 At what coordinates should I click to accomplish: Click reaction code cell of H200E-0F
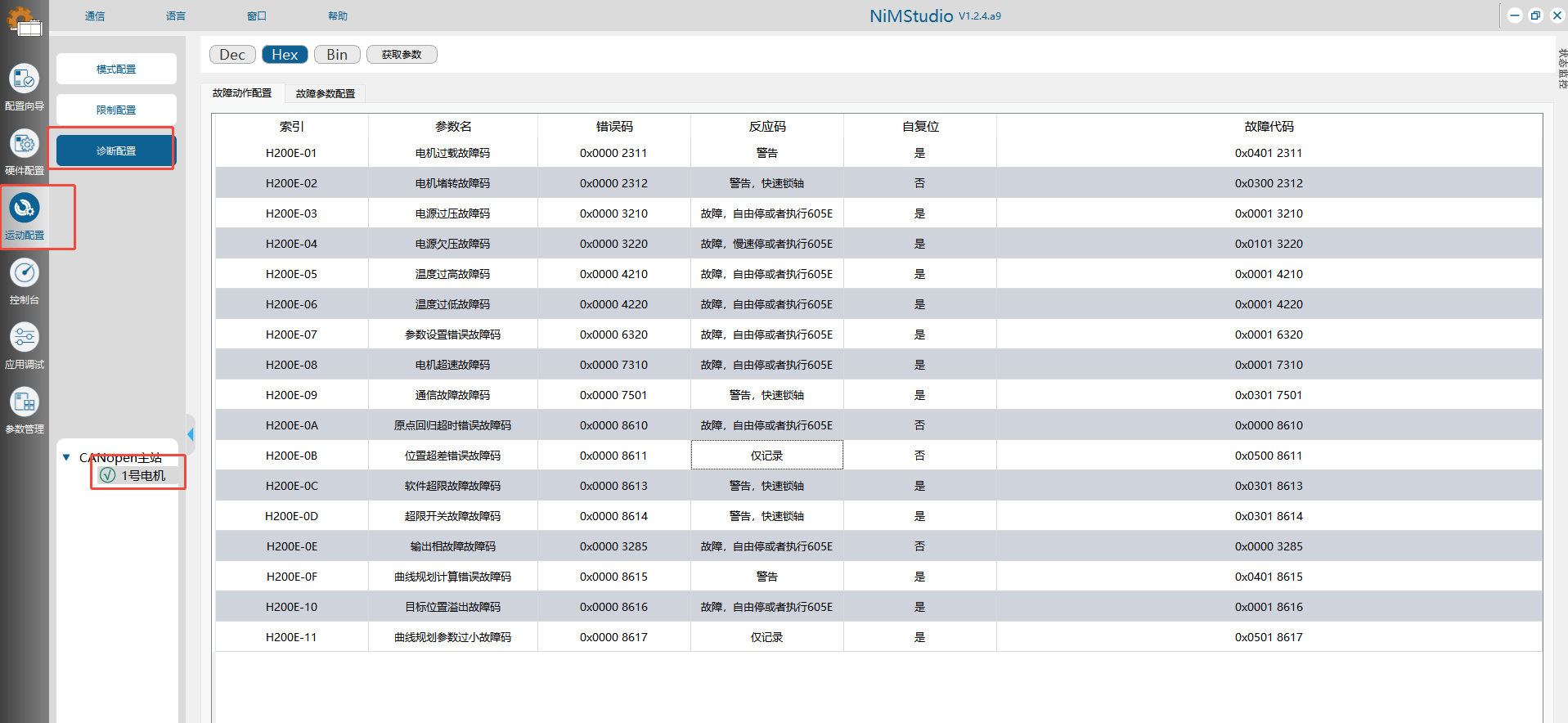pos(767,576)
